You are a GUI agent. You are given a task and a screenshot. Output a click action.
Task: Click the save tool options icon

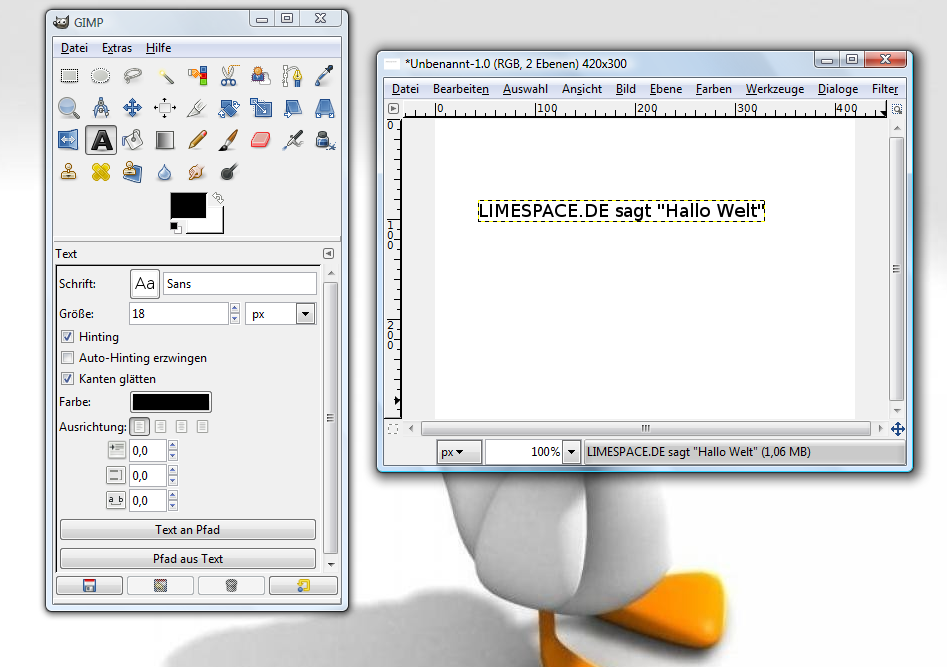pyautogui.click(x=89, y=586)
